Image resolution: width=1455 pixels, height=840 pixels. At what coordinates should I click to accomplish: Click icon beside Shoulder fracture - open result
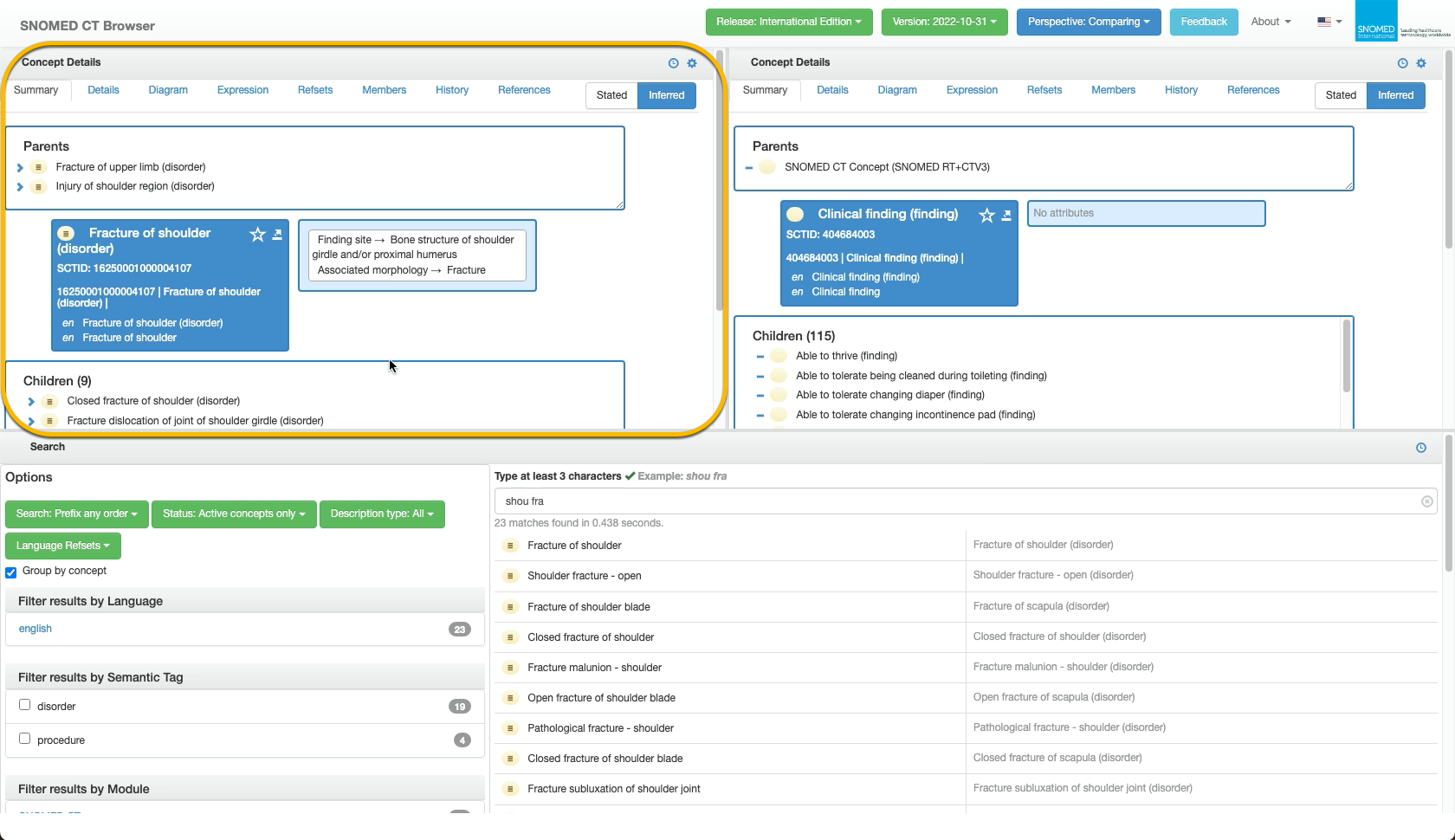[x=510, y=576]
